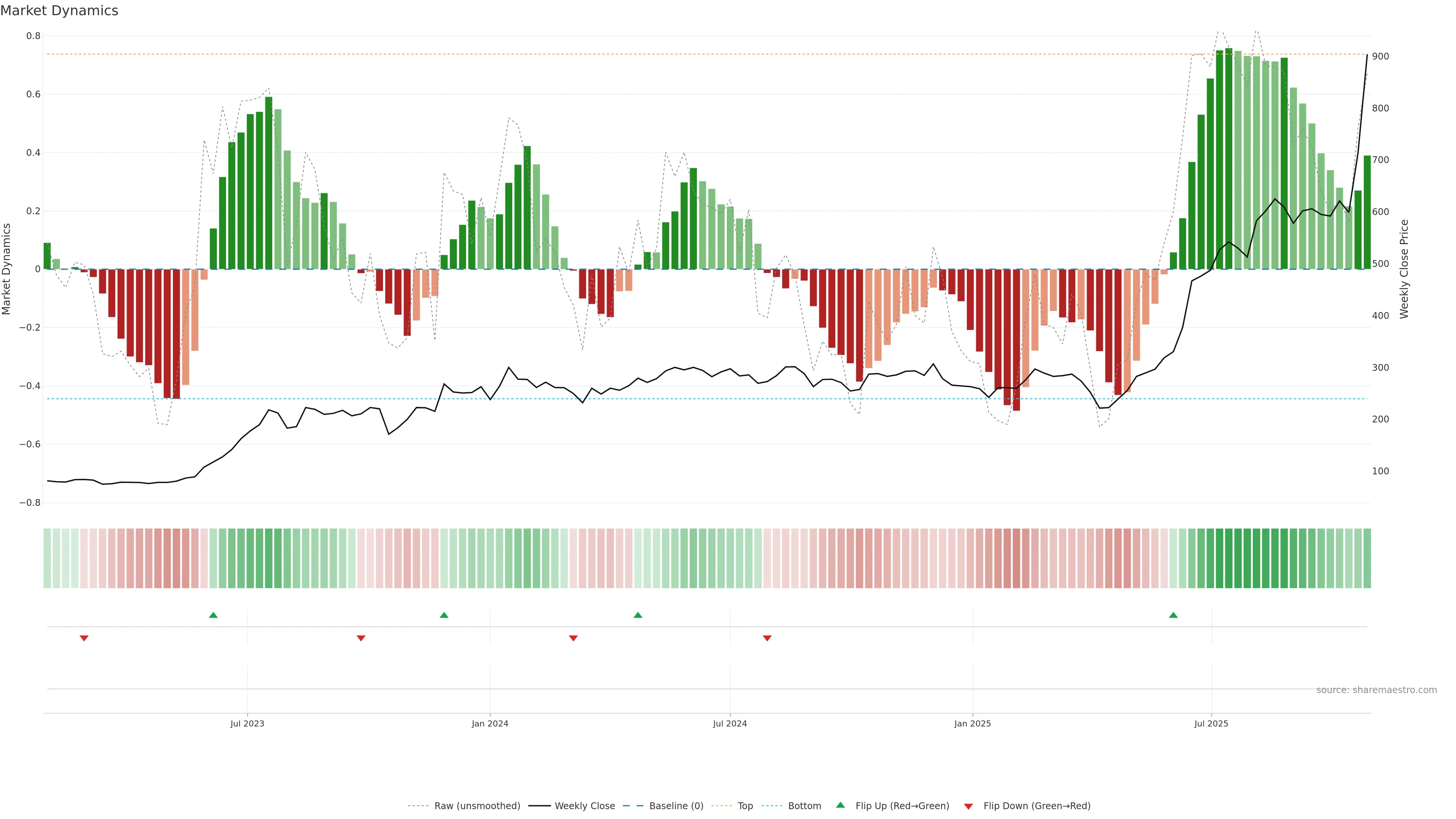Viewport: 1456px width, 819px height.
Task: Click the Market Dynamics chart title
Action: tap(60, 11)
